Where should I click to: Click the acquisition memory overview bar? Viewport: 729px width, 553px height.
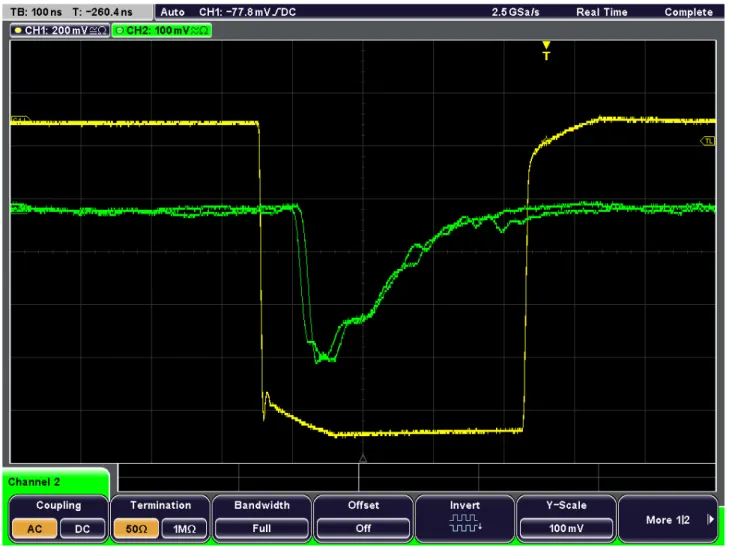(x=417, y=478)
